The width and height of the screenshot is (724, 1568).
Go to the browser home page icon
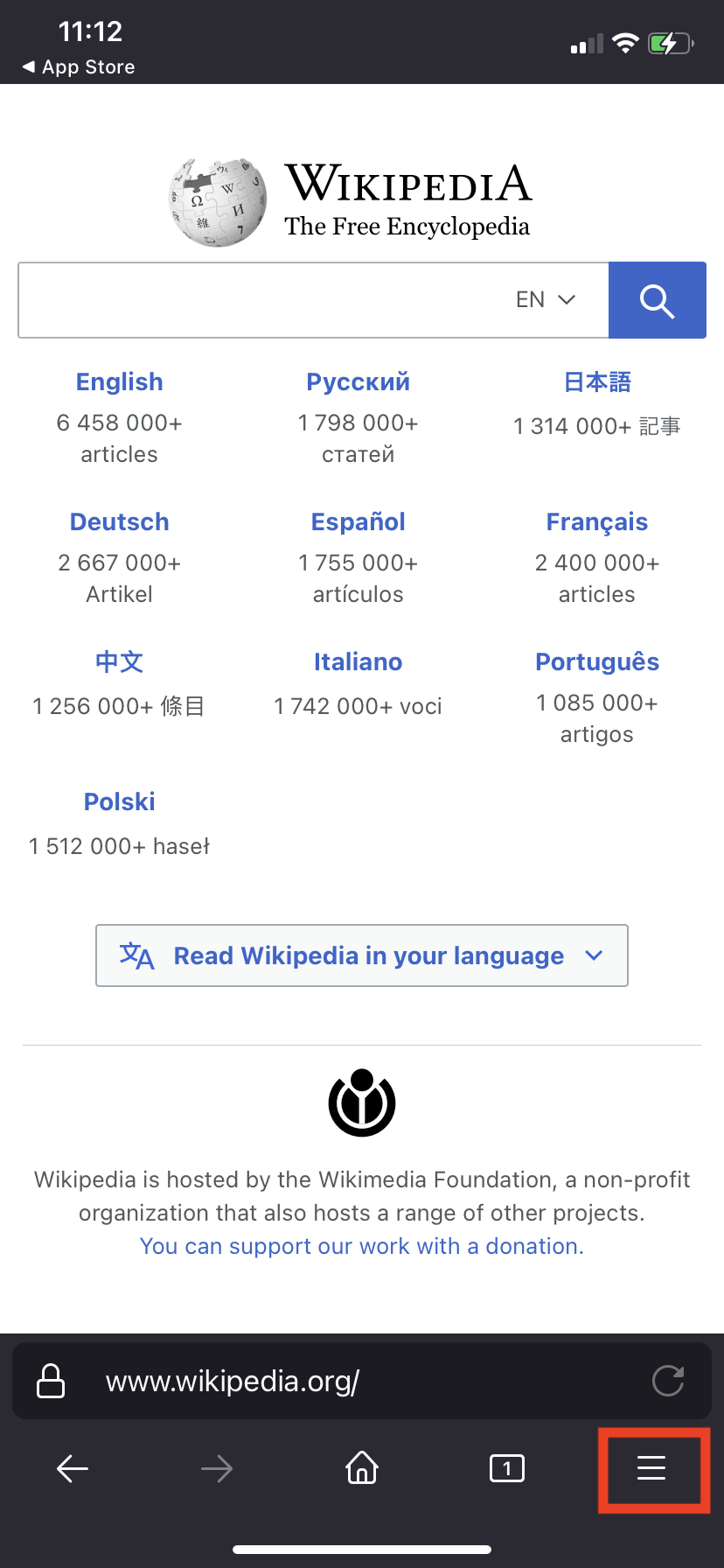pyautogui.click(x=362, y=1467)
